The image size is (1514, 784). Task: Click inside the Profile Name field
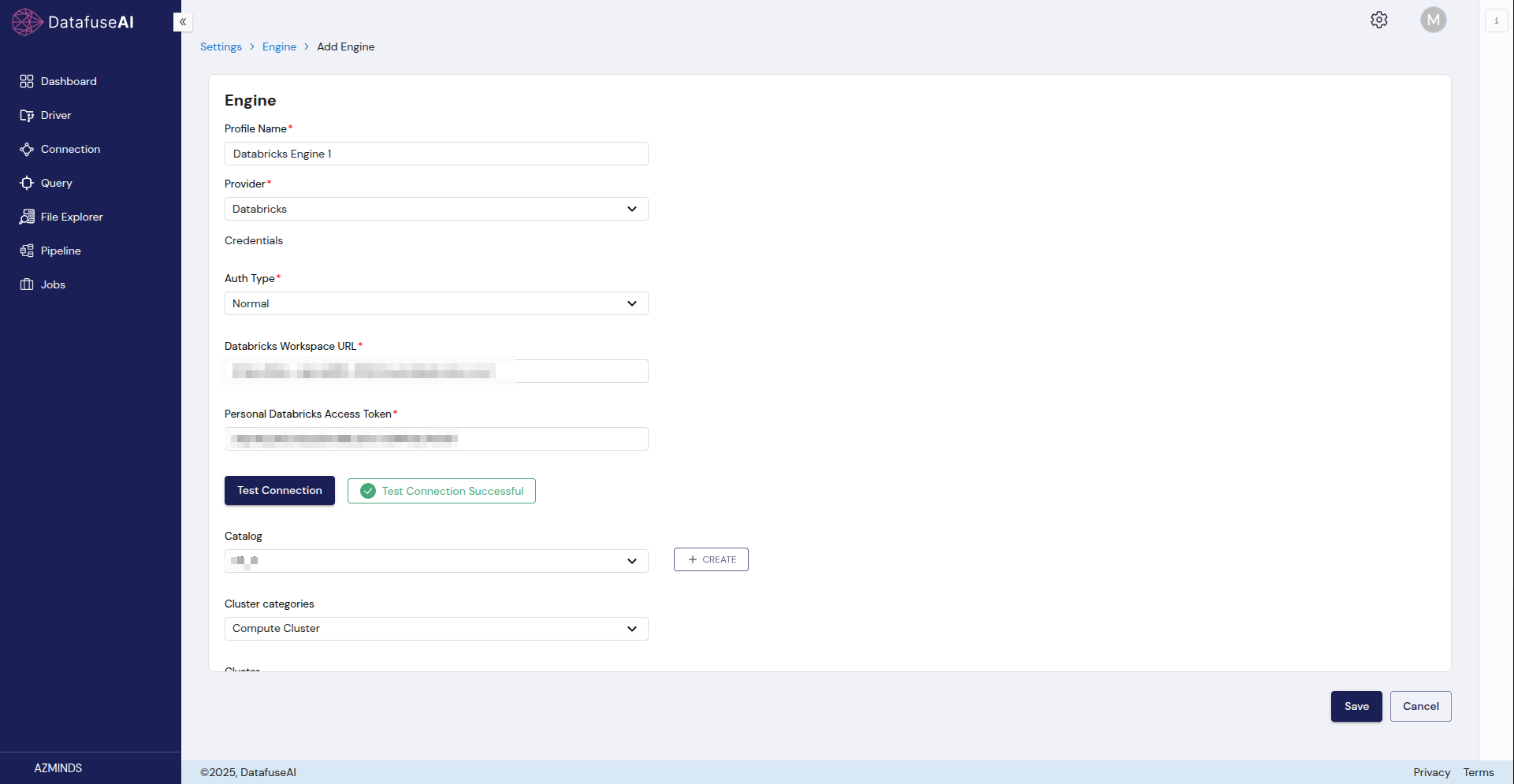click(x=436, y=154)
